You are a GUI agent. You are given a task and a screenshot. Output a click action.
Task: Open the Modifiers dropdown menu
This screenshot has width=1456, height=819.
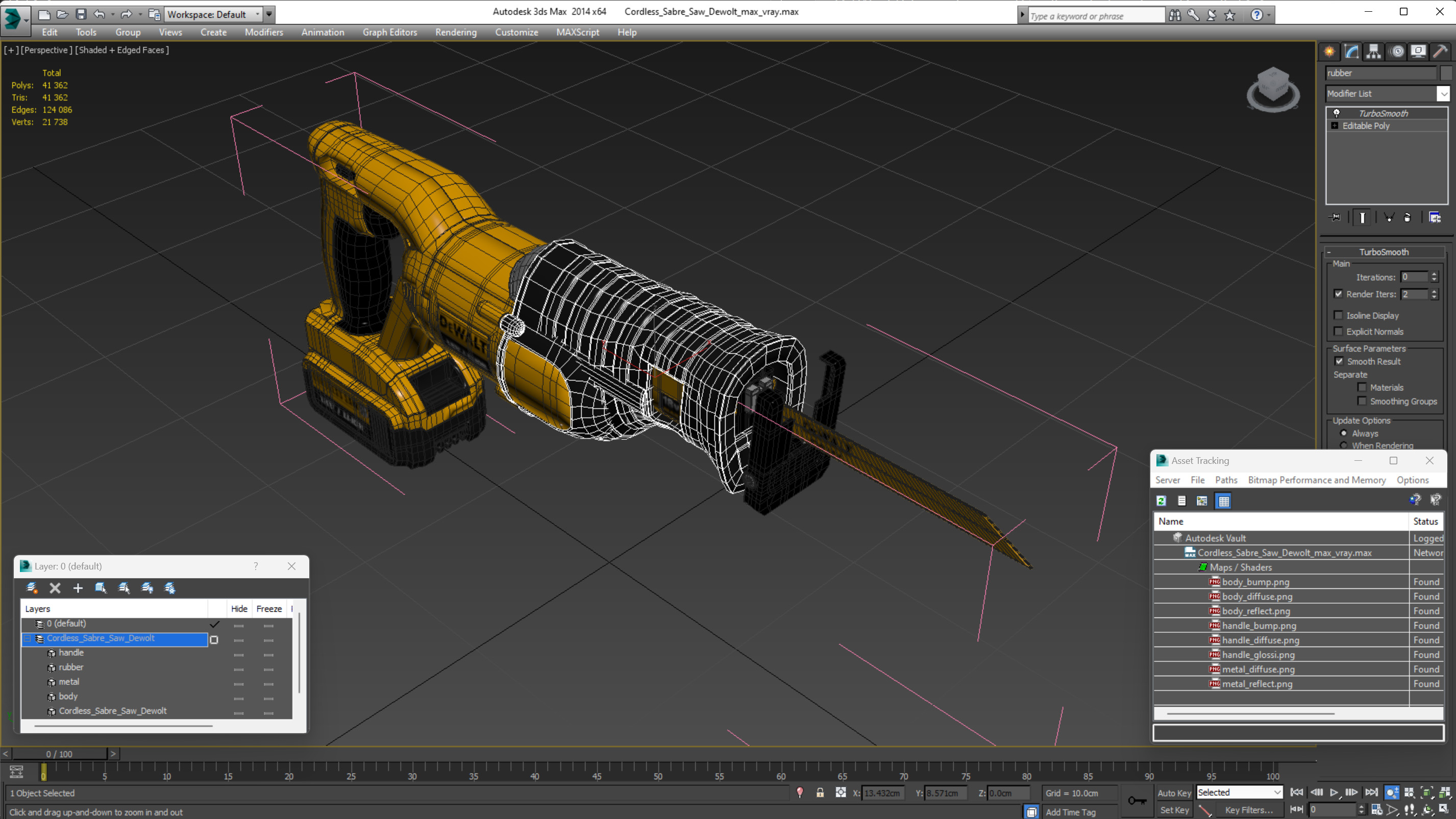click(x=263, y=31)
